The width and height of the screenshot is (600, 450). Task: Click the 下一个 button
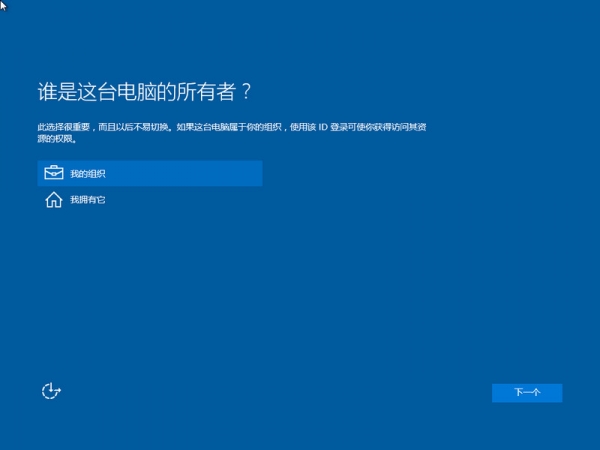[x=527, y=393]
